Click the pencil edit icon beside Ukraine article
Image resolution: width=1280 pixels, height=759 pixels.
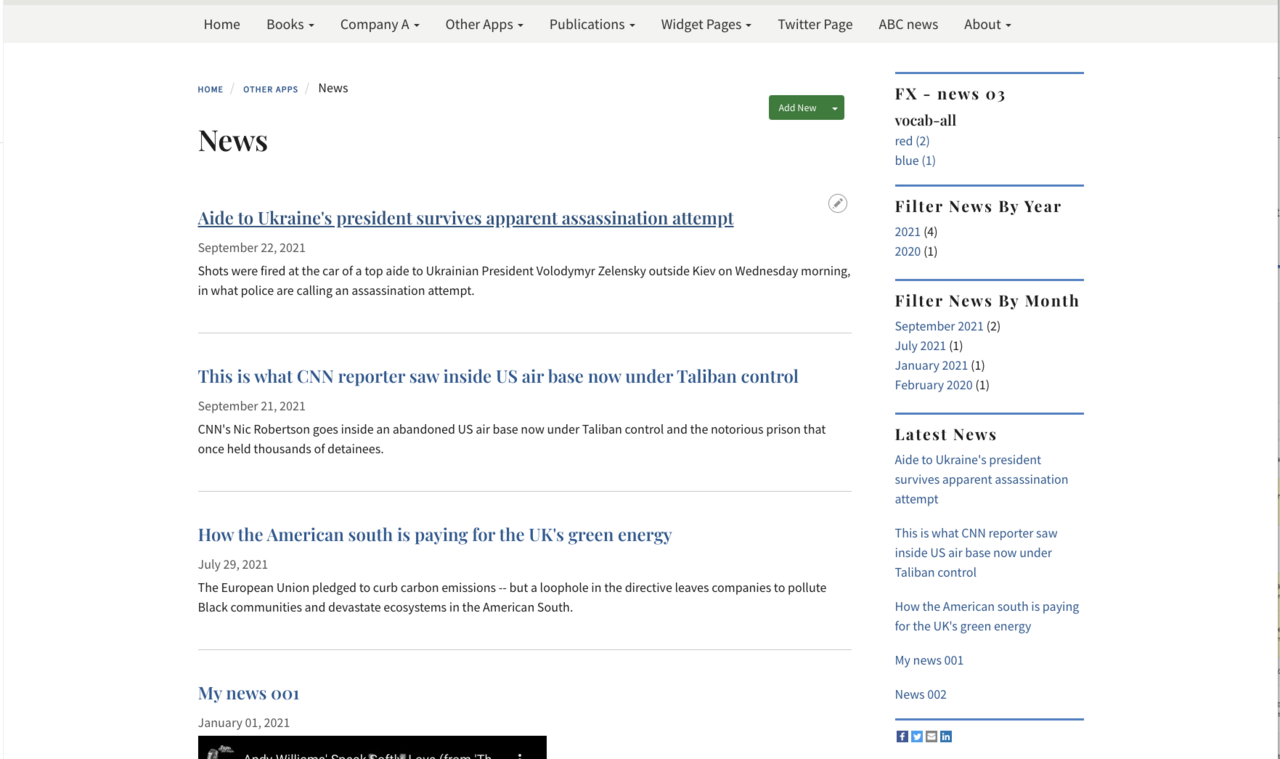pos(837,204)
